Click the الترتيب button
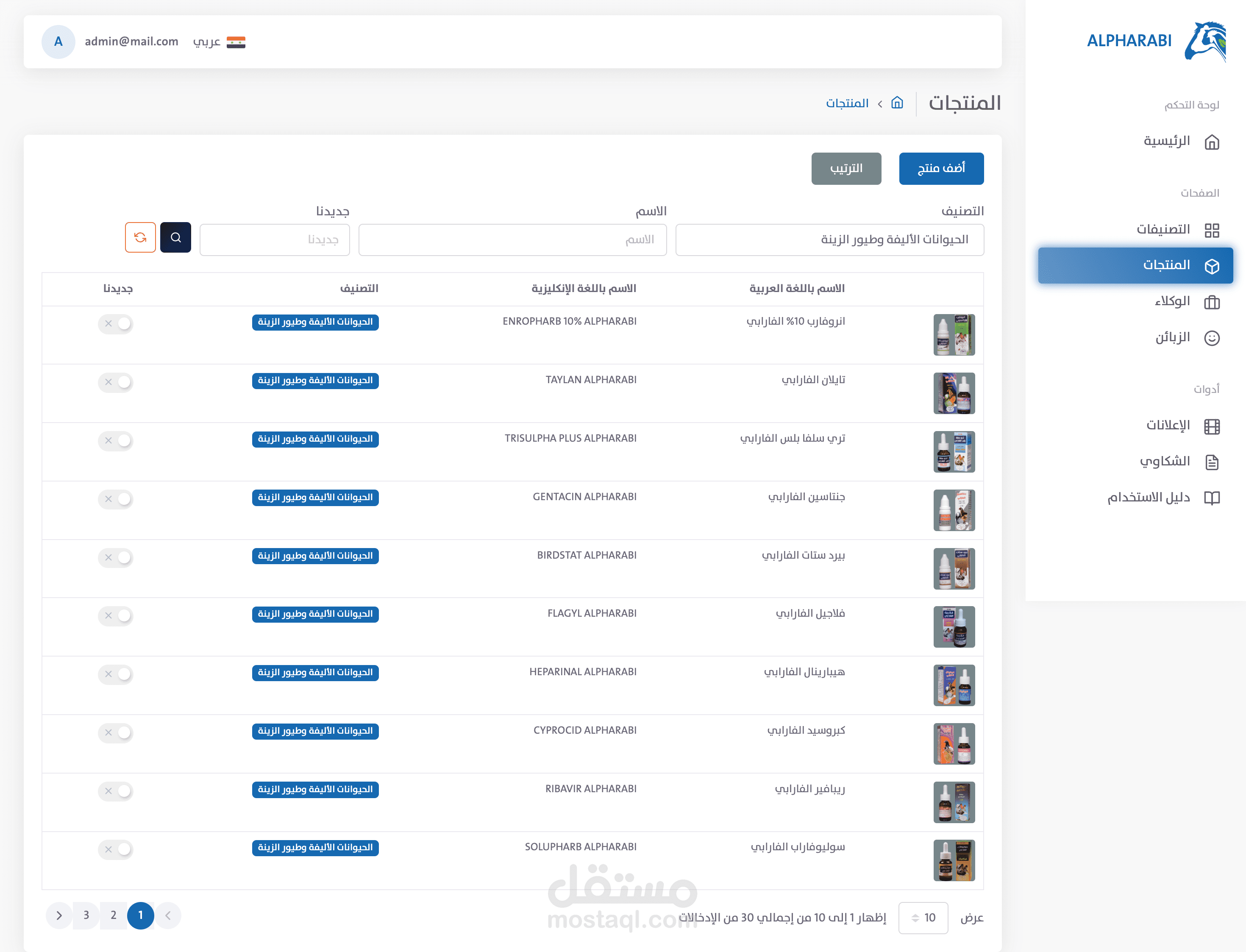1246x952 pixels. point(845,168)
